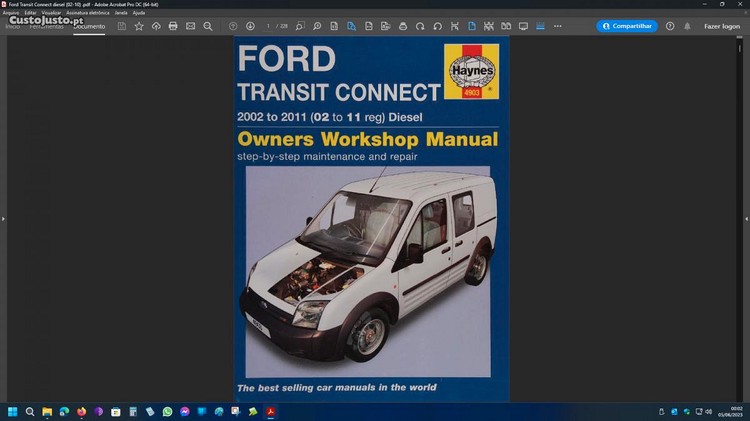
Task: Click the star bookmark icon in toolbar
Action: pos(139,26)
